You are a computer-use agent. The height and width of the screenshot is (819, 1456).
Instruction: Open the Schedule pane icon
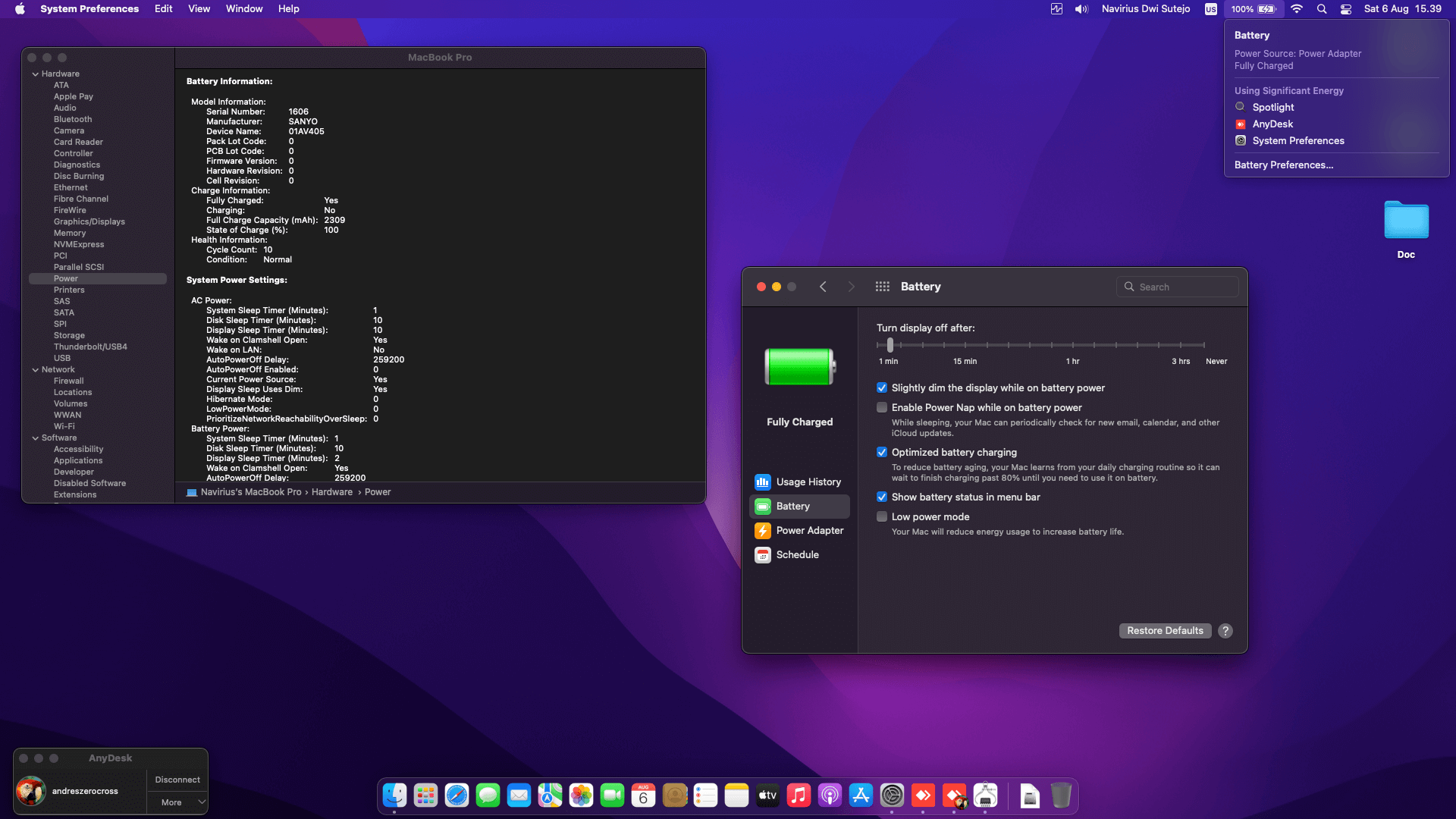[763, 555]
